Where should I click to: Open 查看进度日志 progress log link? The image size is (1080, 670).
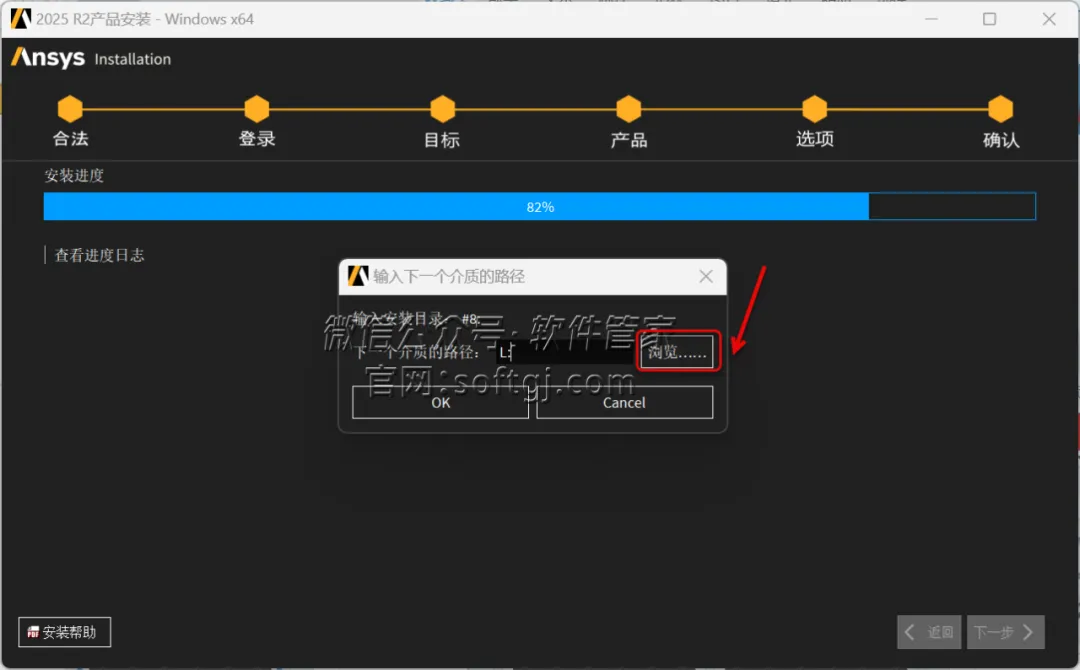point(99,255)
